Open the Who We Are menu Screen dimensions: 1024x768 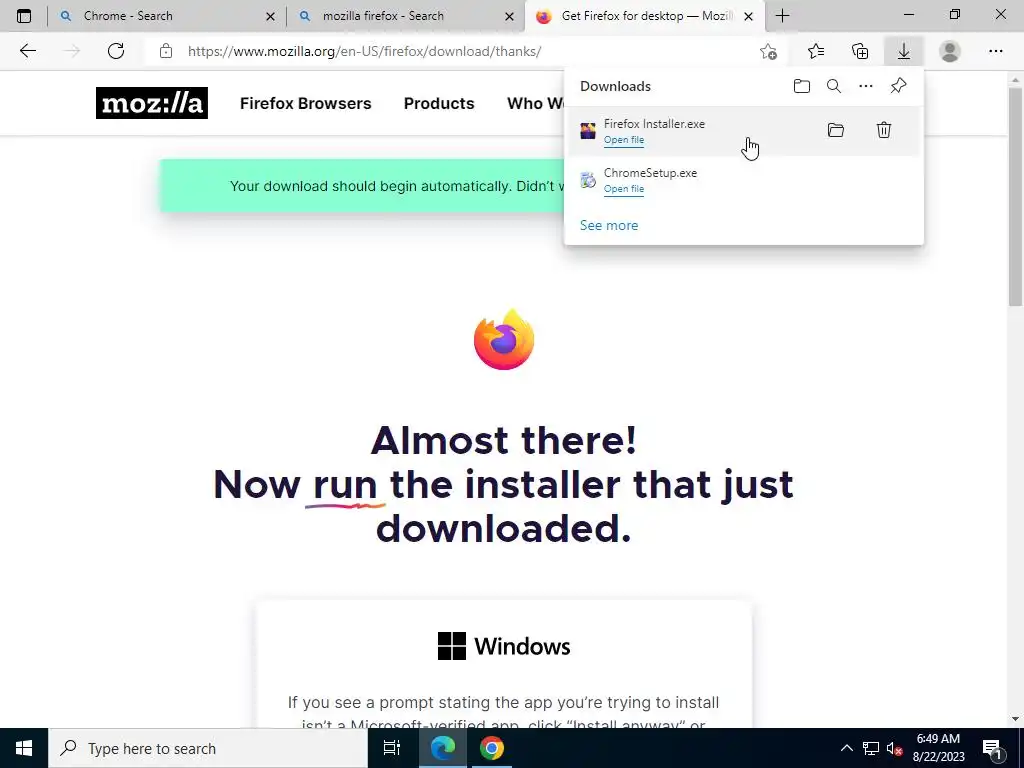(535, 103)
